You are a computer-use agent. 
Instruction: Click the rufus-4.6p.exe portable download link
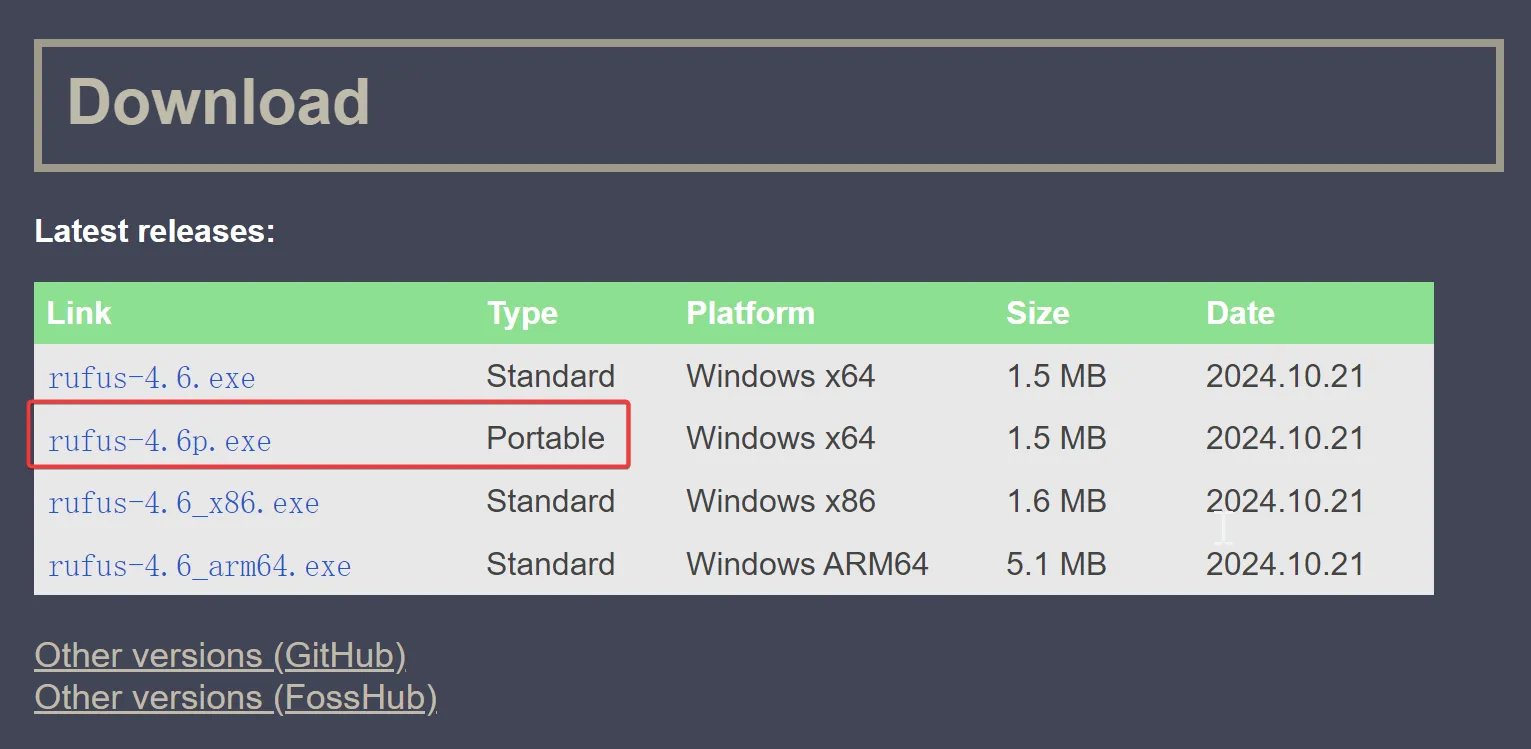click(x=159, y=441)
